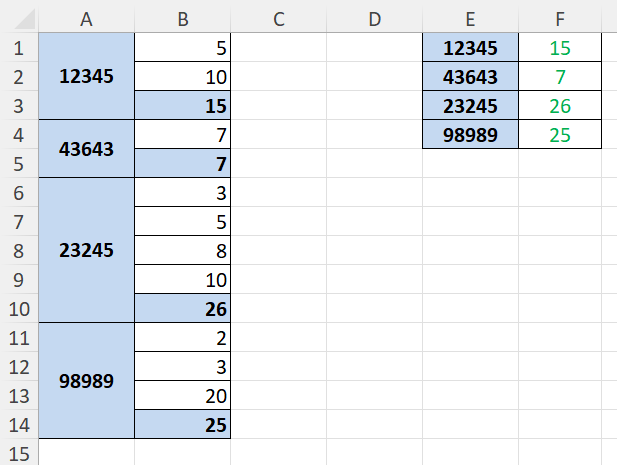Click cell B6 containing 3
Screen dimensions: 617x465
click(x=183, y=192)
